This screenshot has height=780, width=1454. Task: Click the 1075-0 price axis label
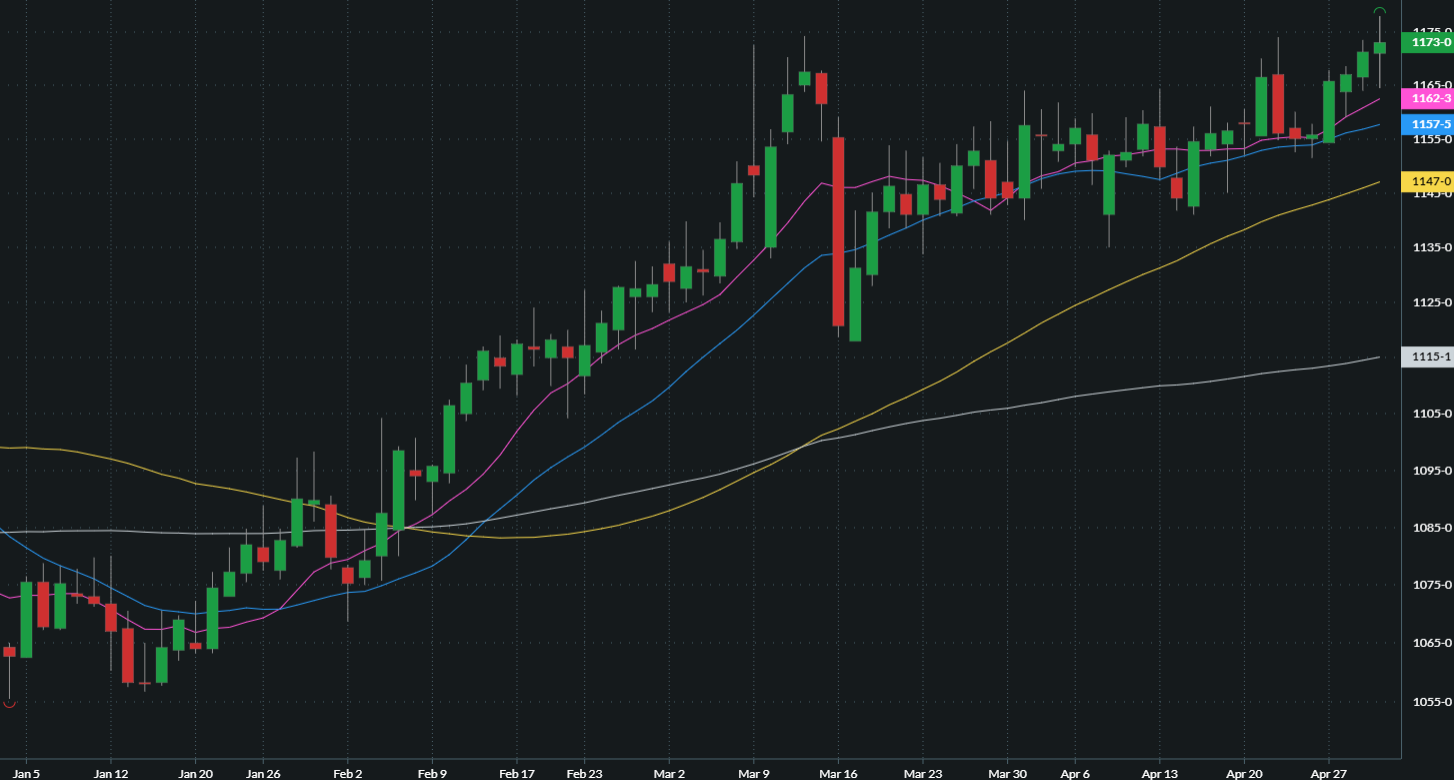point(1432,585)
